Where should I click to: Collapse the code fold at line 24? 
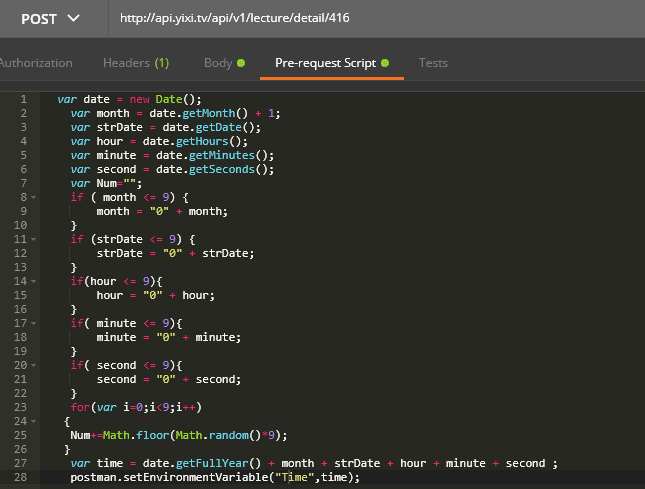coord(34,422)
